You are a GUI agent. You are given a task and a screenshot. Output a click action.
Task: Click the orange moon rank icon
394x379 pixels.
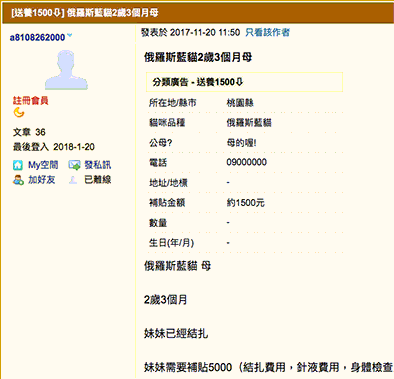pyautogui.click(x=19, y=113)
